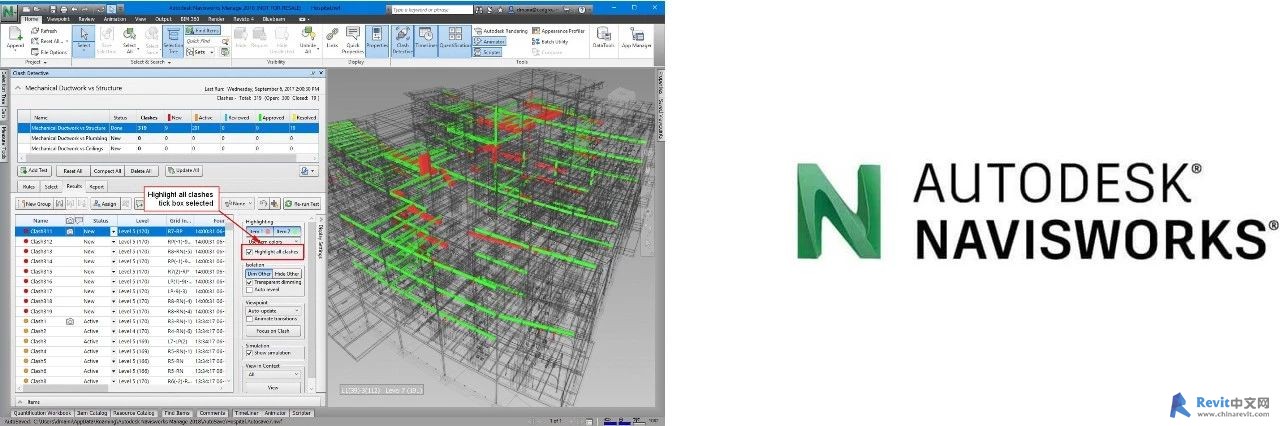
Task: Open Quick Properties in ribbon
Action: 352,41
